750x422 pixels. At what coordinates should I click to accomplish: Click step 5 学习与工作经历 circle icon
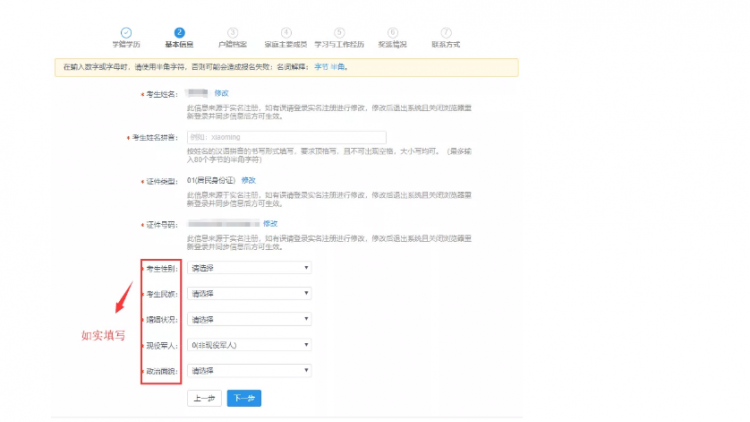point(340,33)
